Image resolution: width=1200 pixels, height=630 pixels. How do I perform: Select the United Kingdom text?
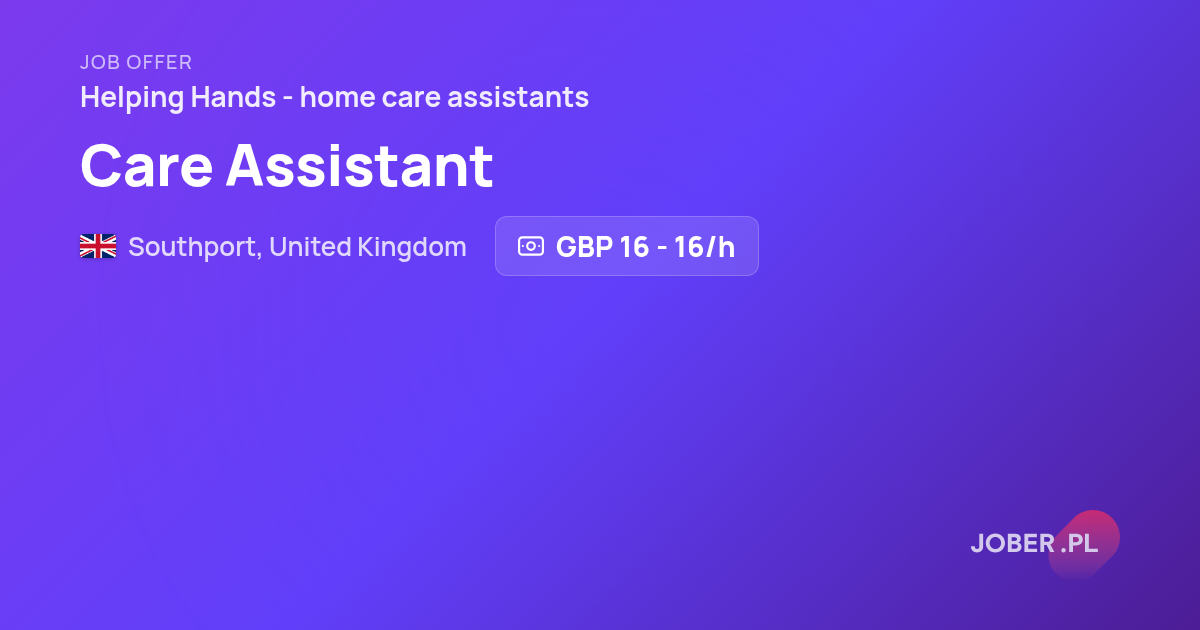368,247
